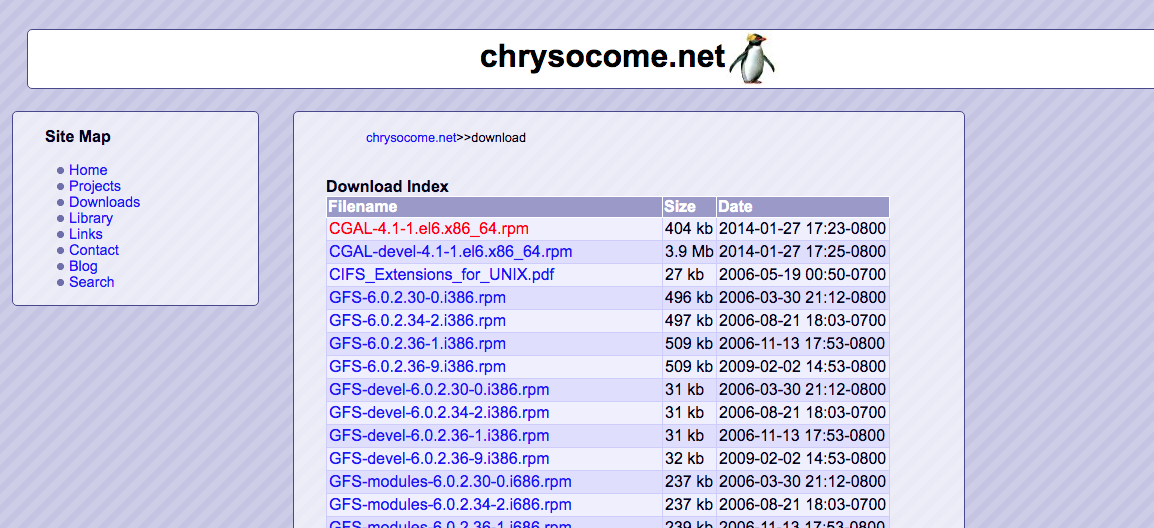The image size is (1154, 528).
Task: Select the 497 kb size cell
Action: (690, 321)
